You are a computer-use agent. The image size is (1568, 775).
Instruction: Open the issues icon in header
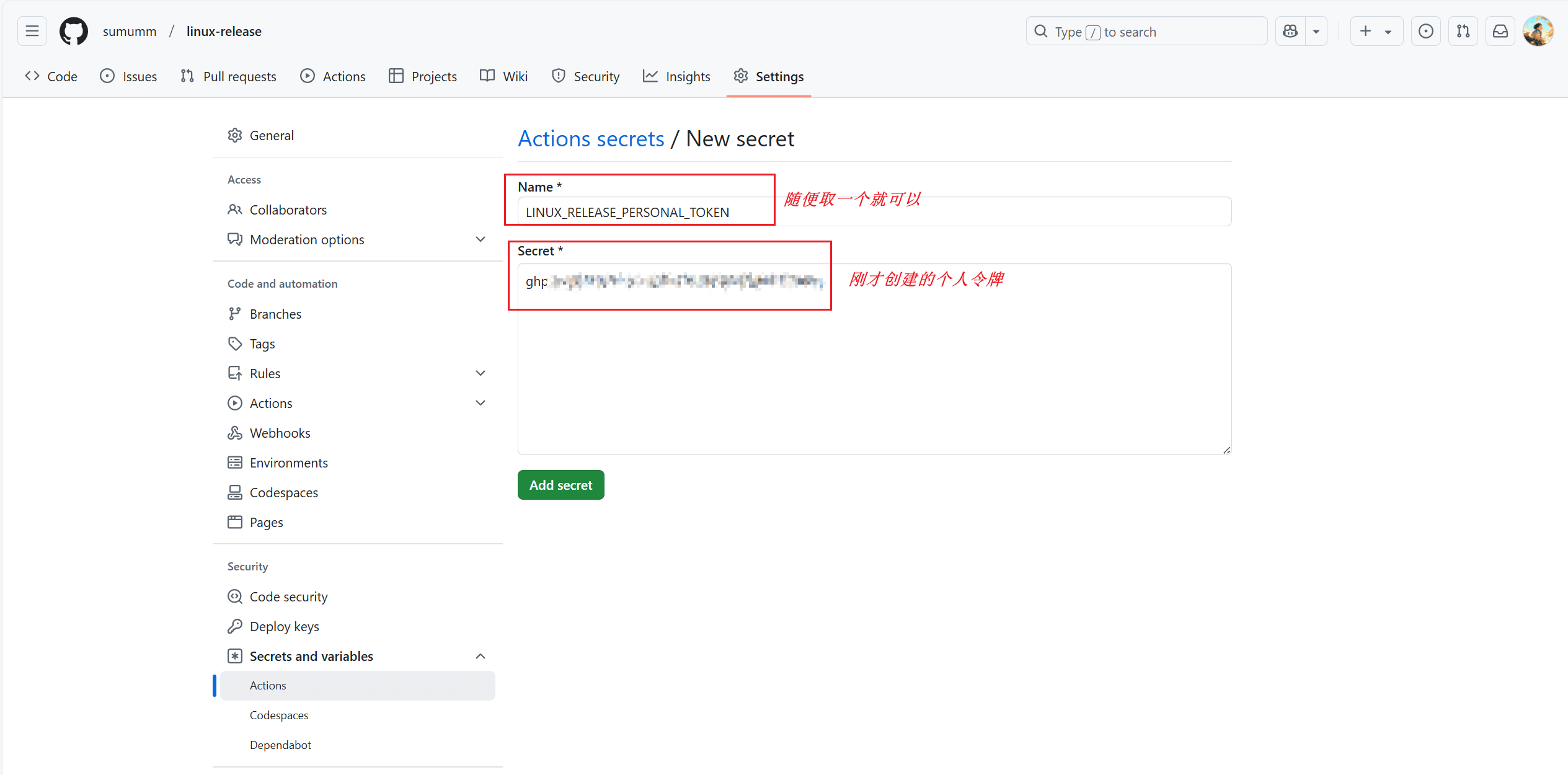(x=1425, y=32)
